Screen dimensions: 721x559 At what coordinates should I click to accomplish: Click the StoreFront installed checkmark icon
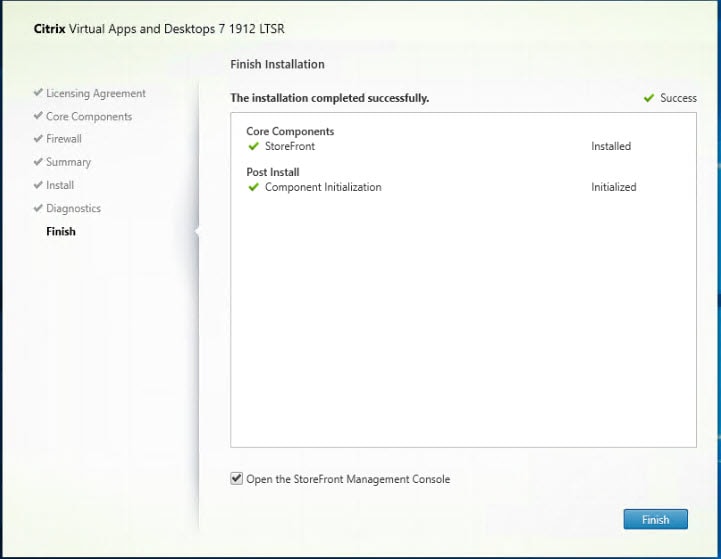[254, 146]
